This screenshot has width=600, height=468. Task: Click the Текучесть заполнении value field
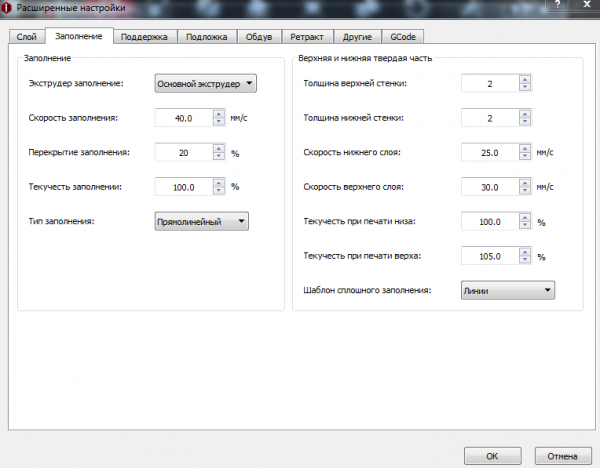(x=184, y=187)
